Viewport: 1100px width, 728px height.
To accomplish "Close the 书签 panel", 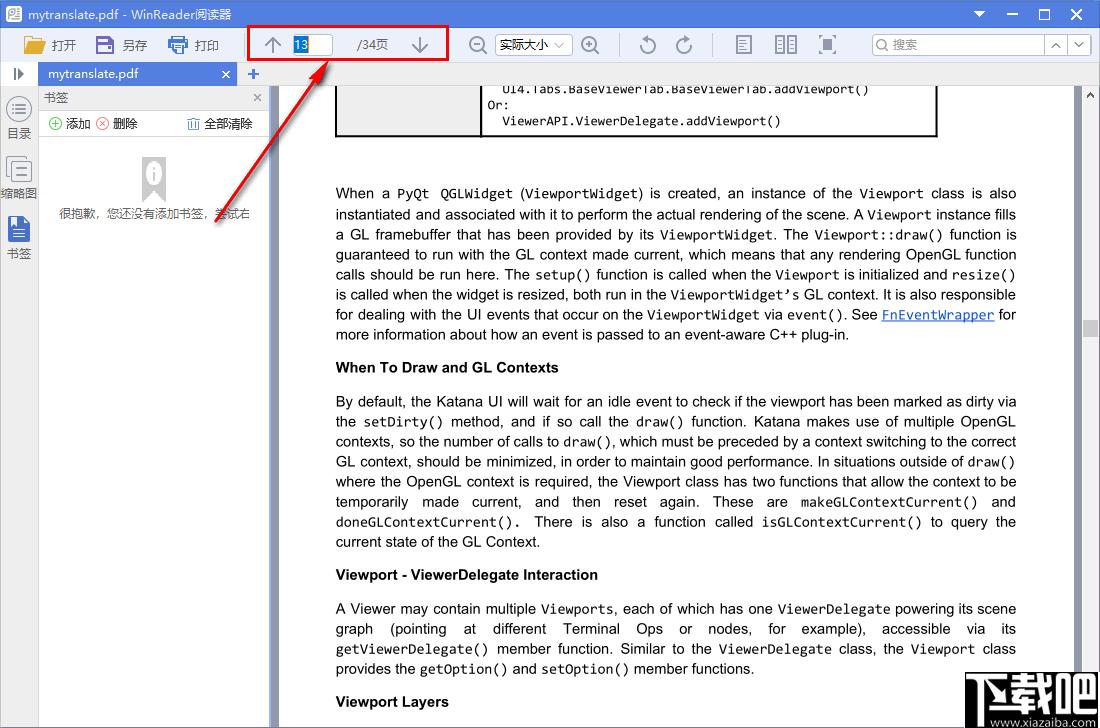I will point(257,97).
